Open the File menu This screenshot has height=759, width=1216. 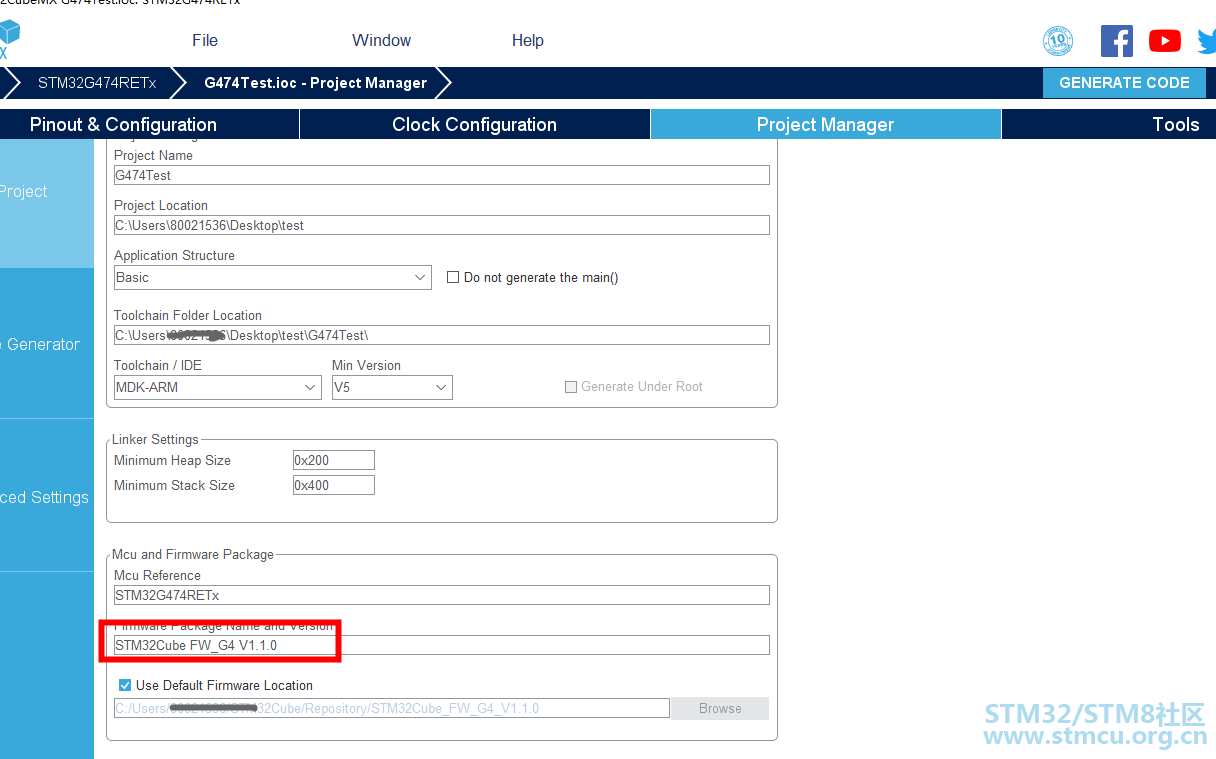click(205, 41)
